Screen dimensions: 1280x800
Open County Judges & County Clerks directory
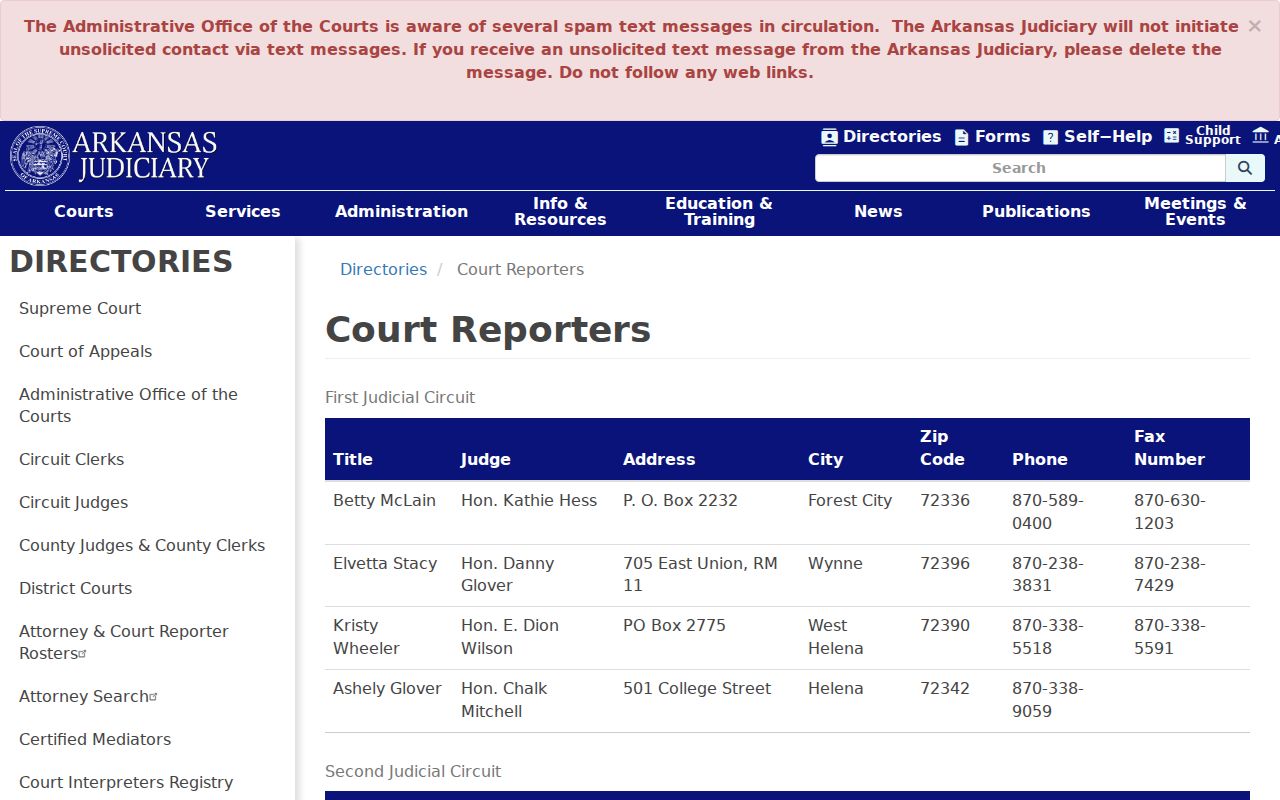coord(142,545)
